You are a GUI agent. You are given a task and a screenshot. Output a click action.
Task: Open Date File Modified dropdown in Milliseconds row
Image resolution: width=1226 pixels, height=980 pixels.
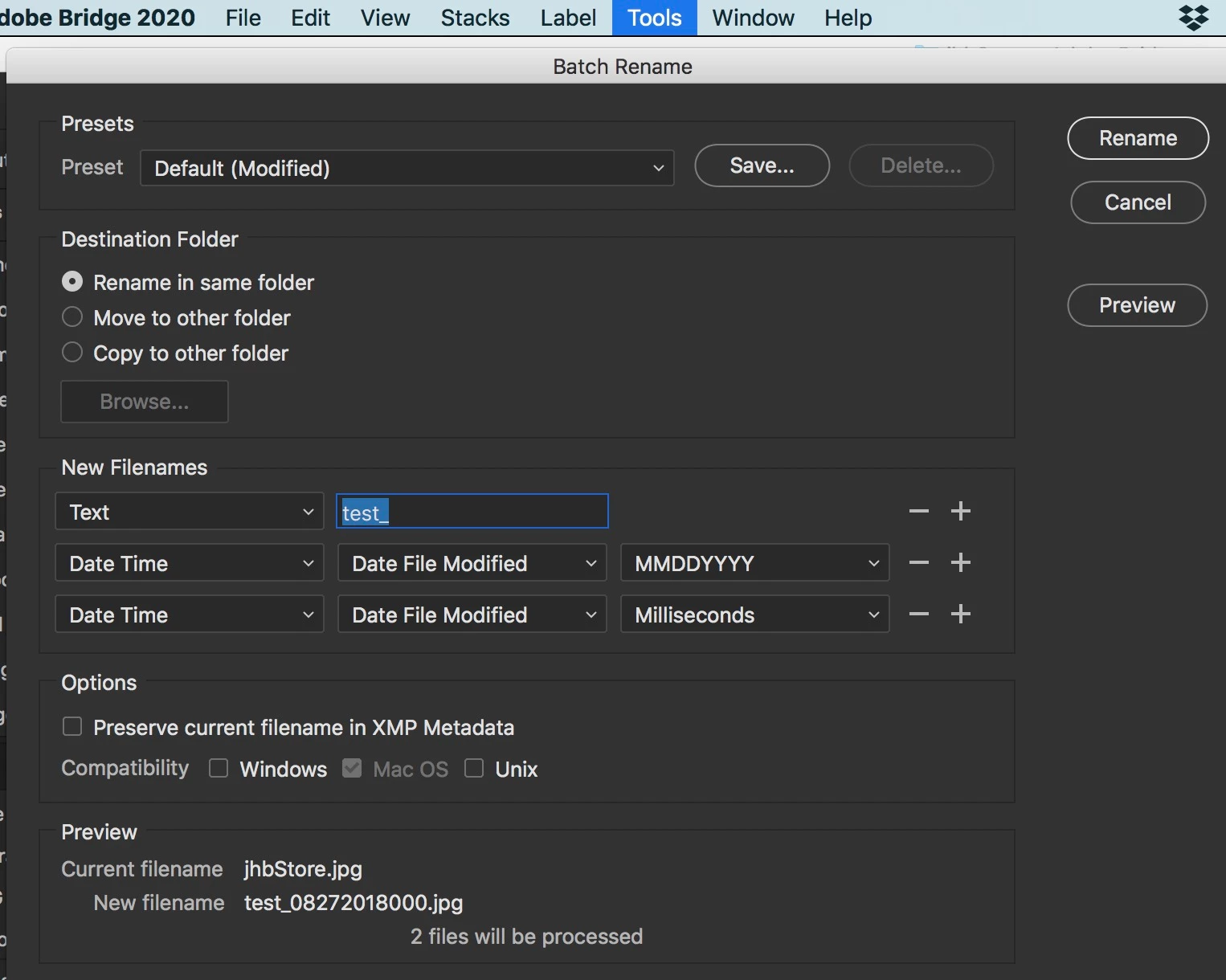point(472,615)
